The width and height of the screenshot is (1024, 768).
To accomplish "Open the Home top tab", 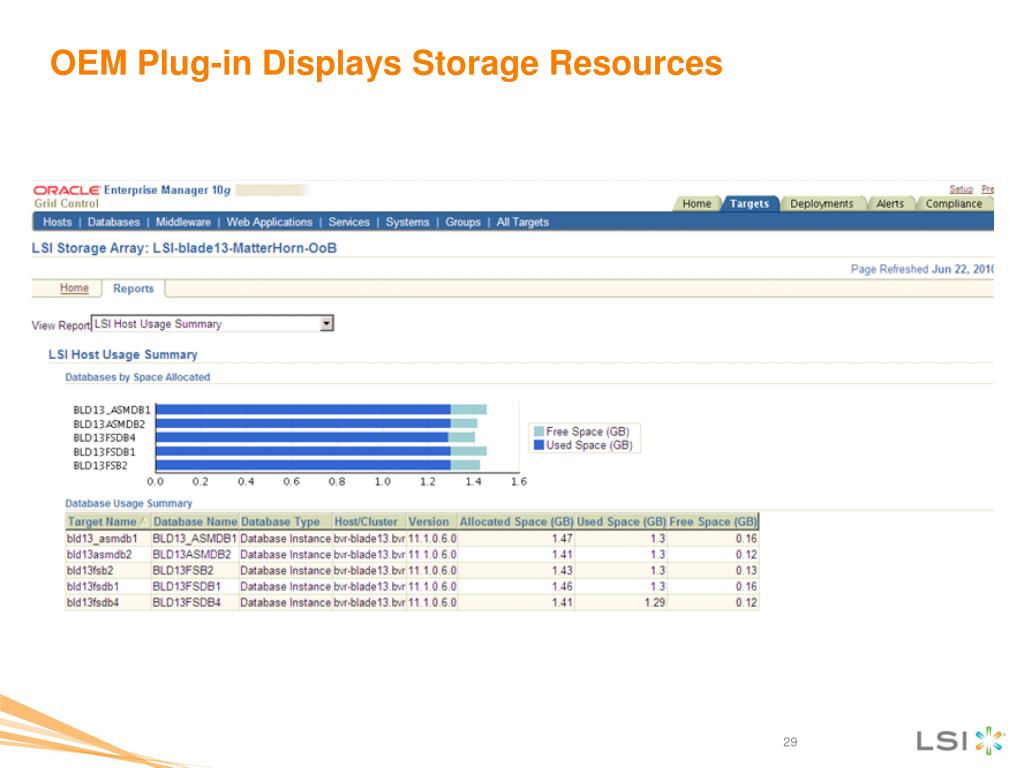I will tap(696, 204).
